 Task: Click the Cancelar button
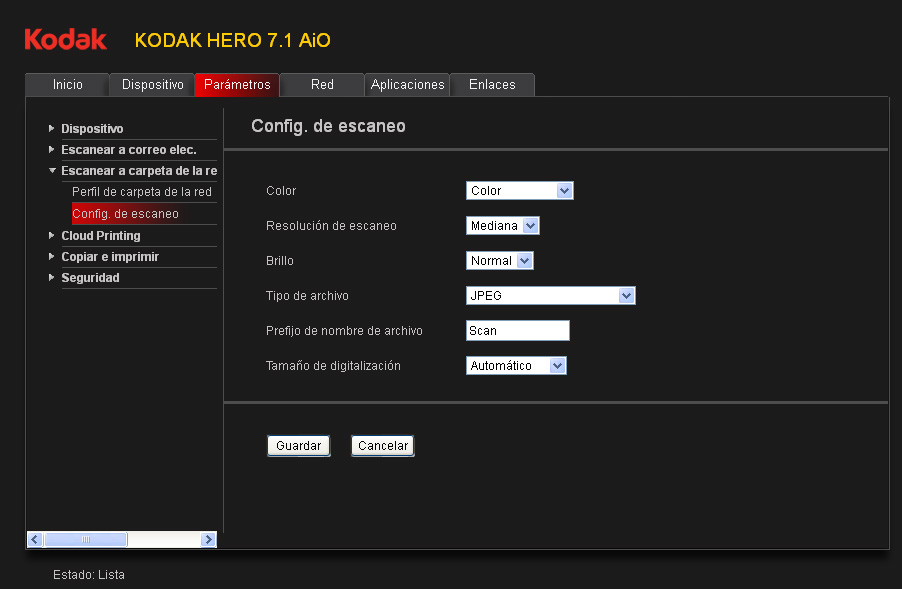pyautogui.click(x=383, y=446)
